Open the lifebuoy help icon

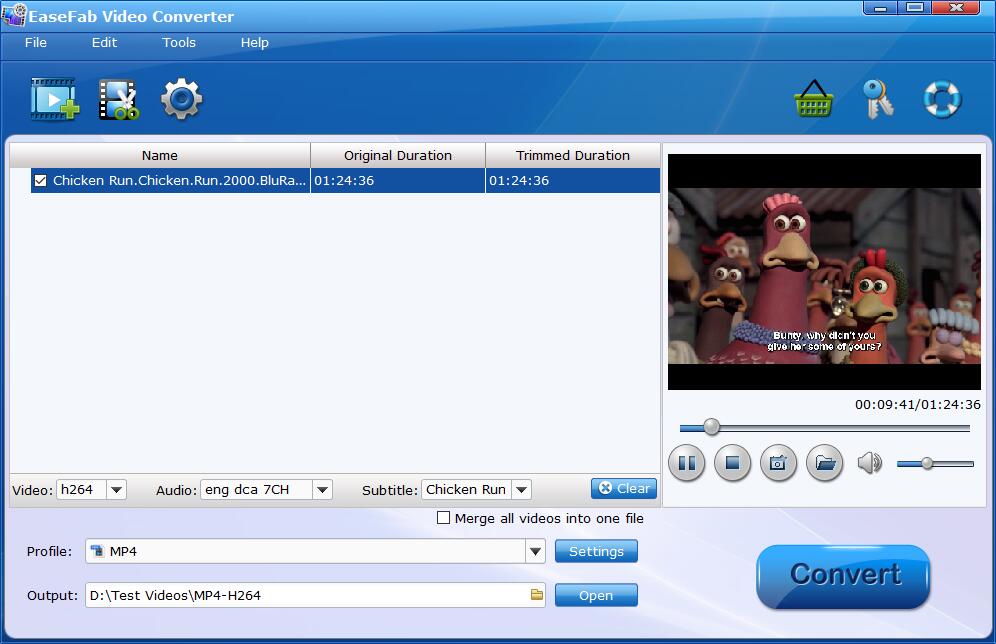(x=942, y=99)
